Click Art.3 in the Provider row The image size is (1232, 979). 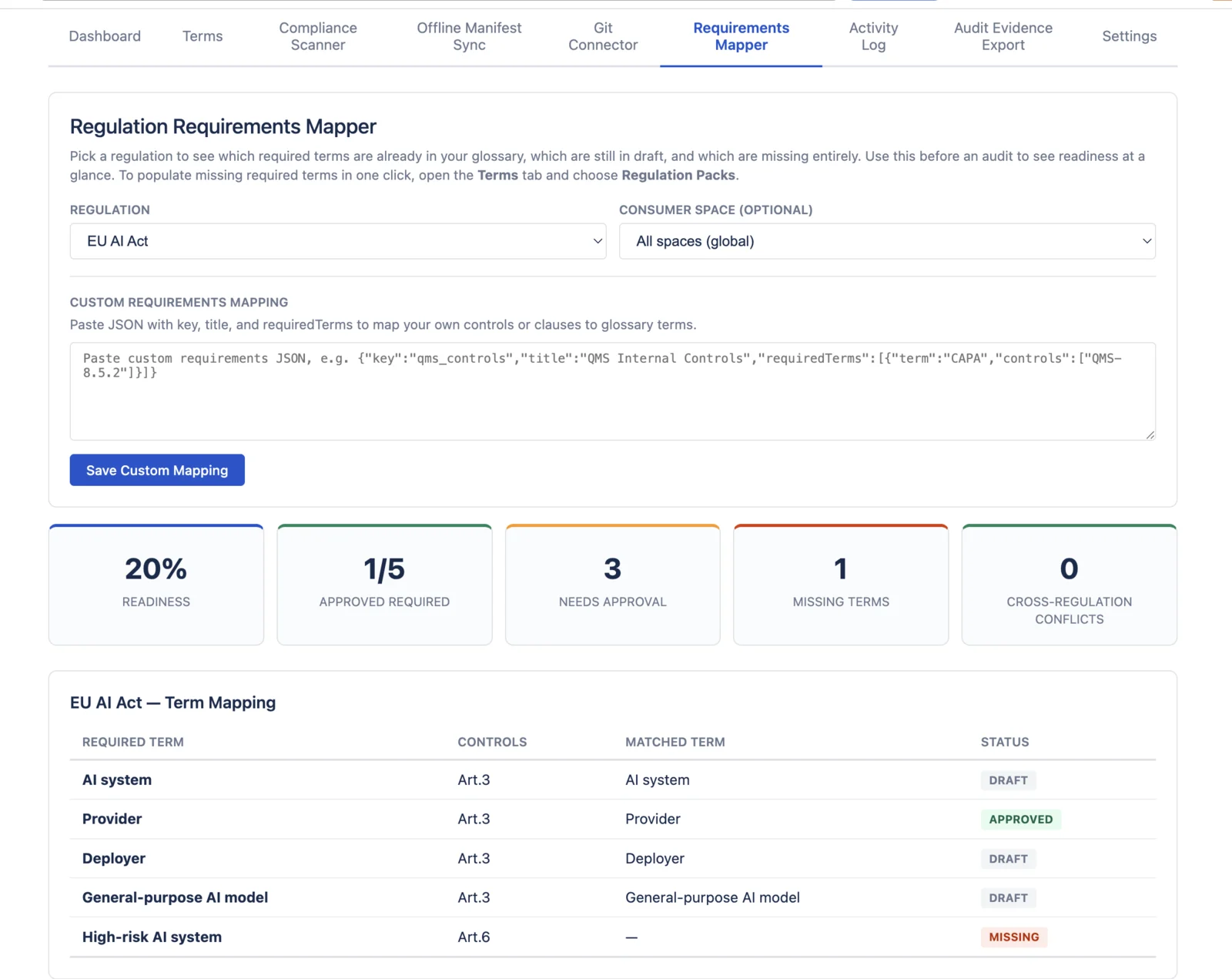[x=474, y=819]
